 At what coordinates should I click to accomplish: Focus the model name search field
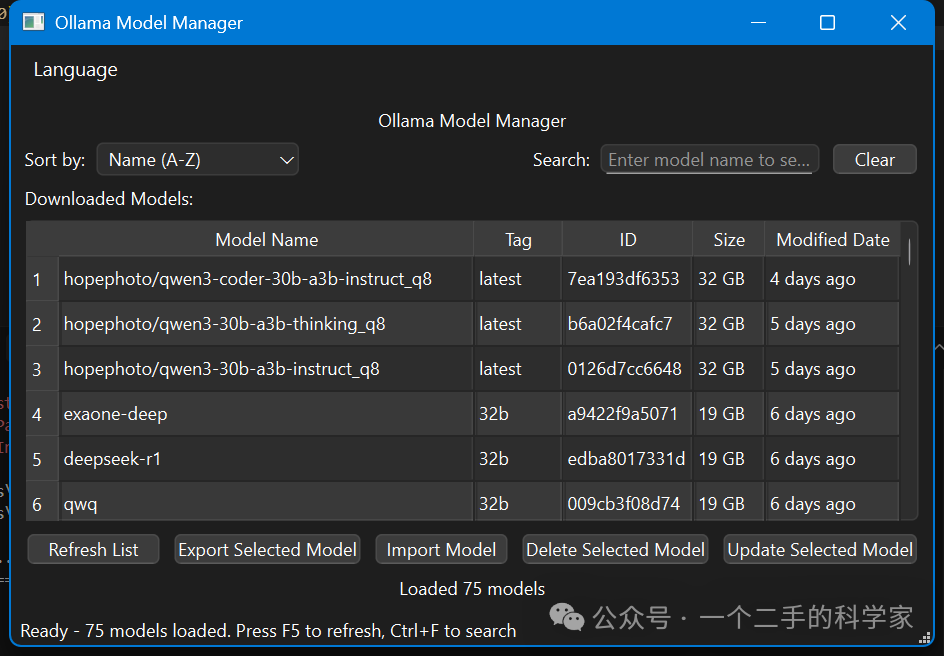pos(709,159)
